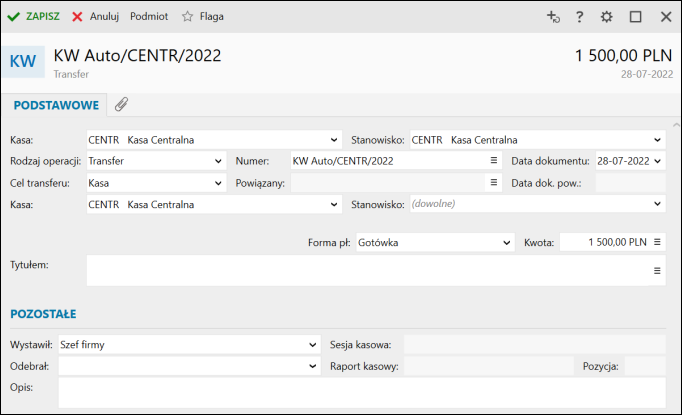Click the add-with-options plus icon
Image resolution: width=682 pixels, height=415 pixels.
(x=552, y=17)
